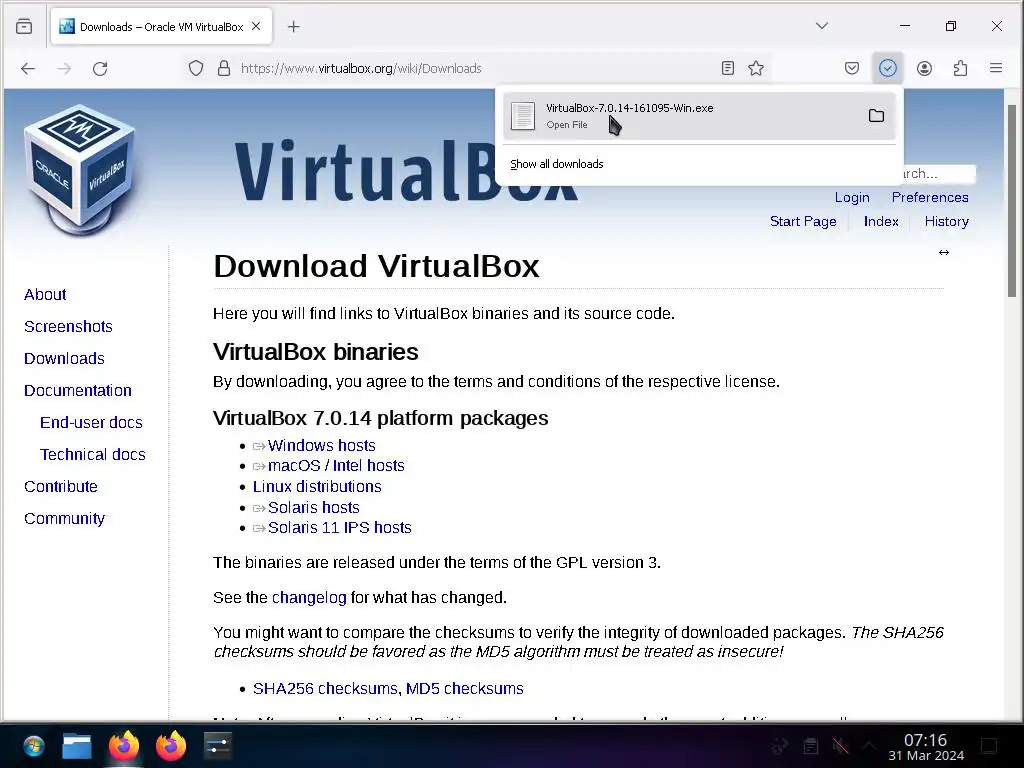
Task: Close the Downloads – Oracle VM VirtualBox tab
Action: [x=256, y=26]
